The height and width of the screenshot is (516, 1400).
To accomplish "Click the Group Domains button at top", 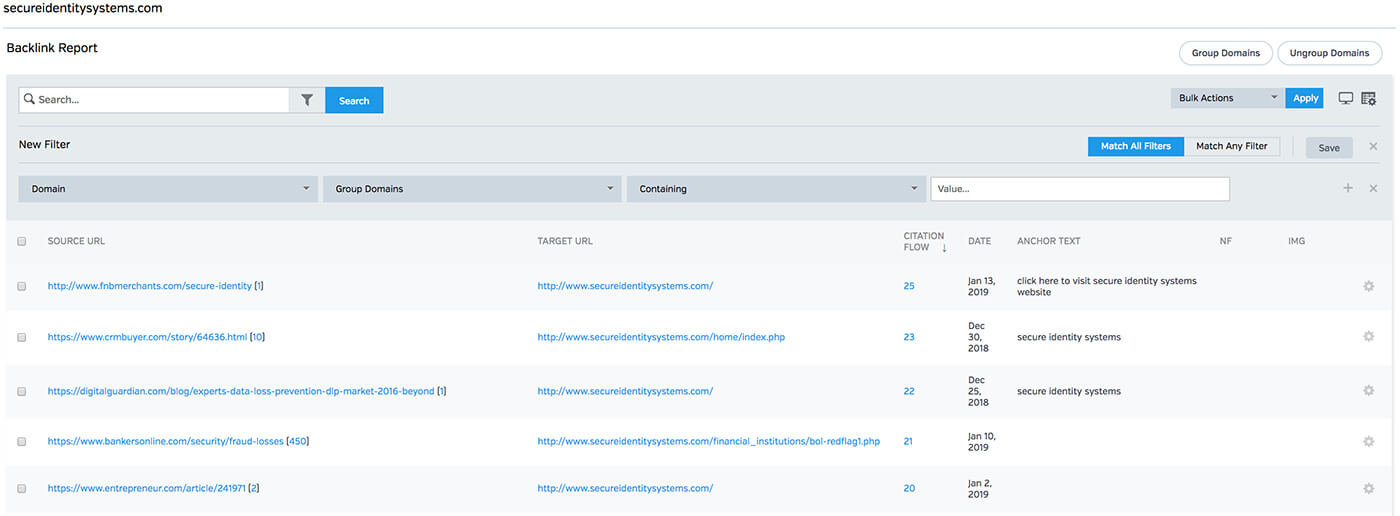I will (1226, 53).
